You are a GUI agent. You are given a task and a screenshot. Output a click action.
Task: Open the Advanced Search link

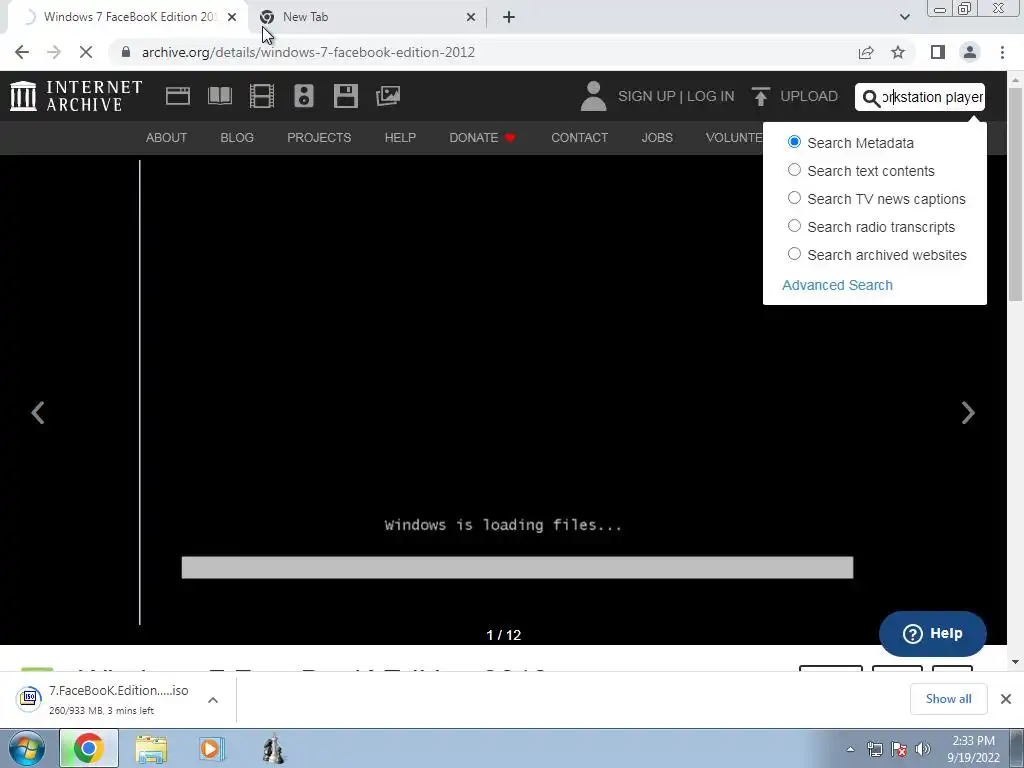coord(837,285)
